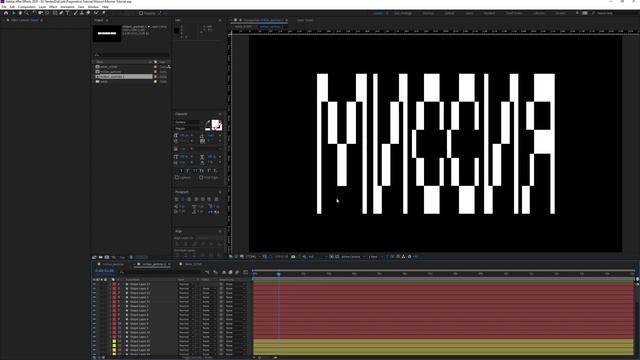This screenshot has height=360, width=640.
Task: Click the Project panel search field
Action: pyautogui.click(x=131, y=55)
